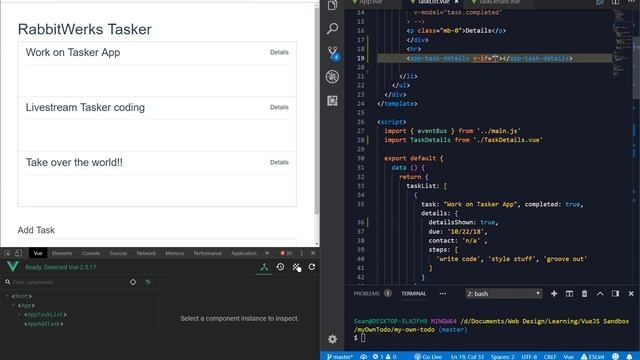Open the notifications bell icon
This screenshot has height=360, width=640.
(x=629, y=356)
